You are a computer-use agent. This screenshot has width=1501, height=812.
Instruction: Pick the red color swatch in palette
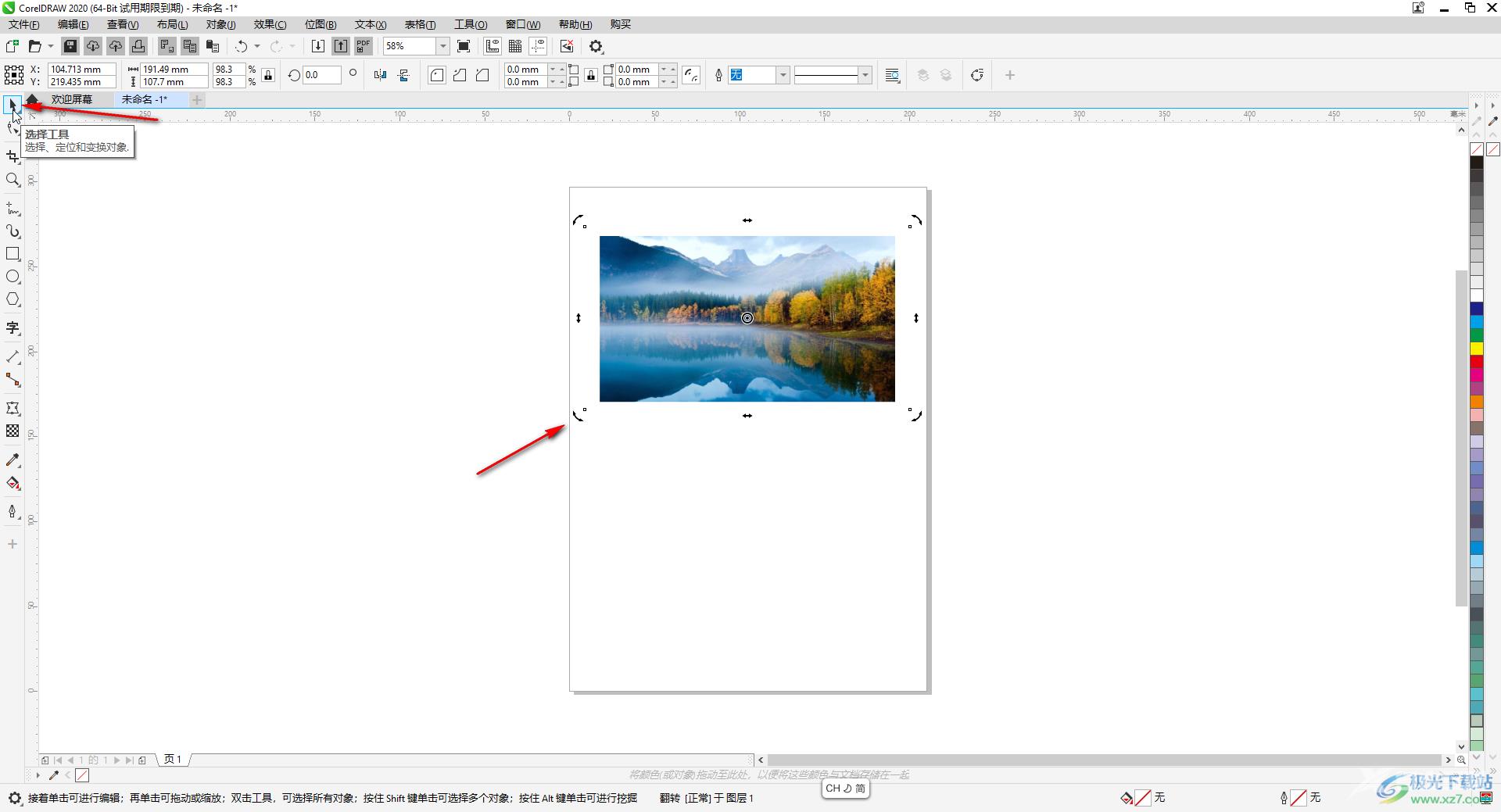click(1476, 362)
